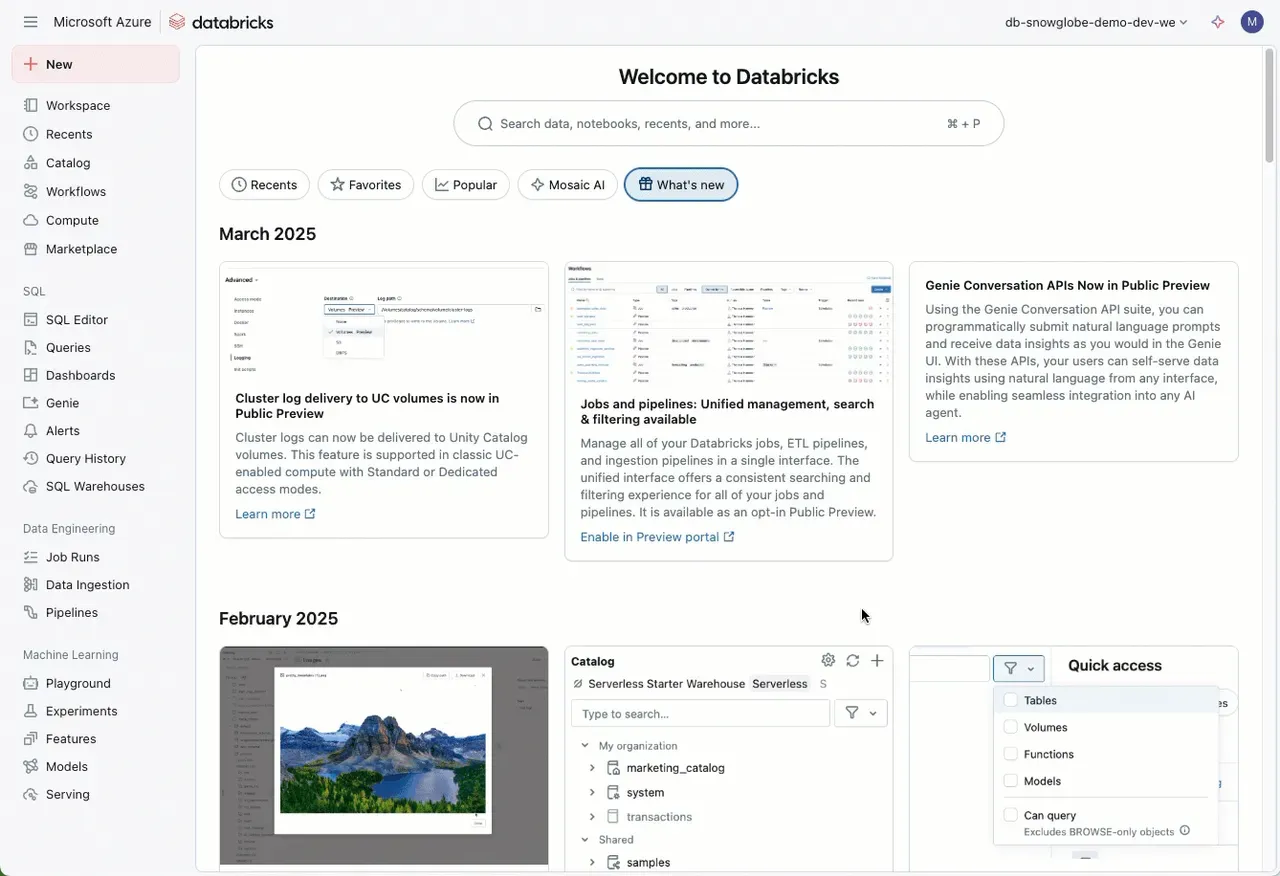
Task: Open the Cluster log delivery screenshot thumbnail
Action: [x=384, y=321]
